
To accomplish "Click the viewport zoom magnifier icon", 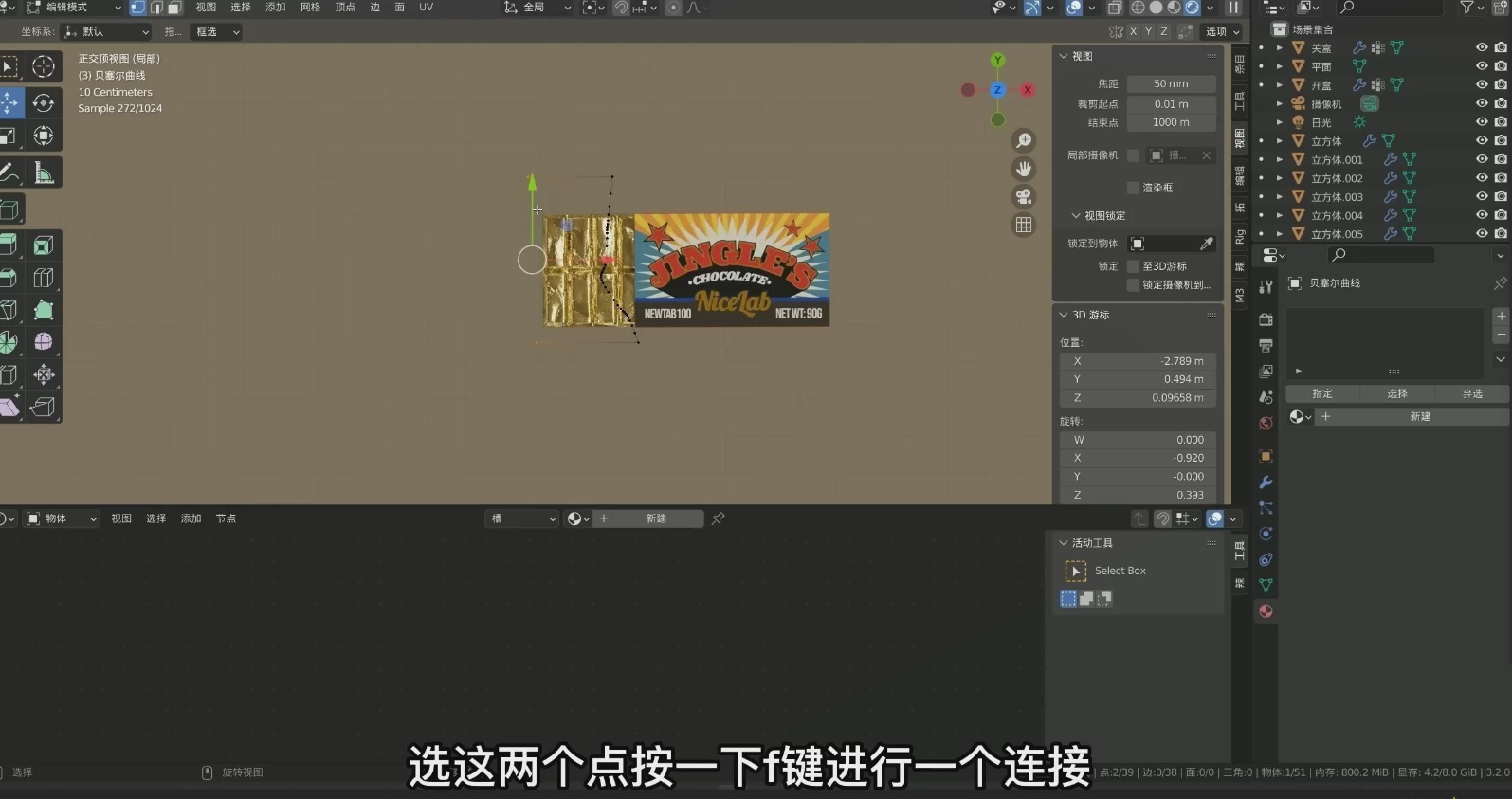I will tap(1024, 140).
